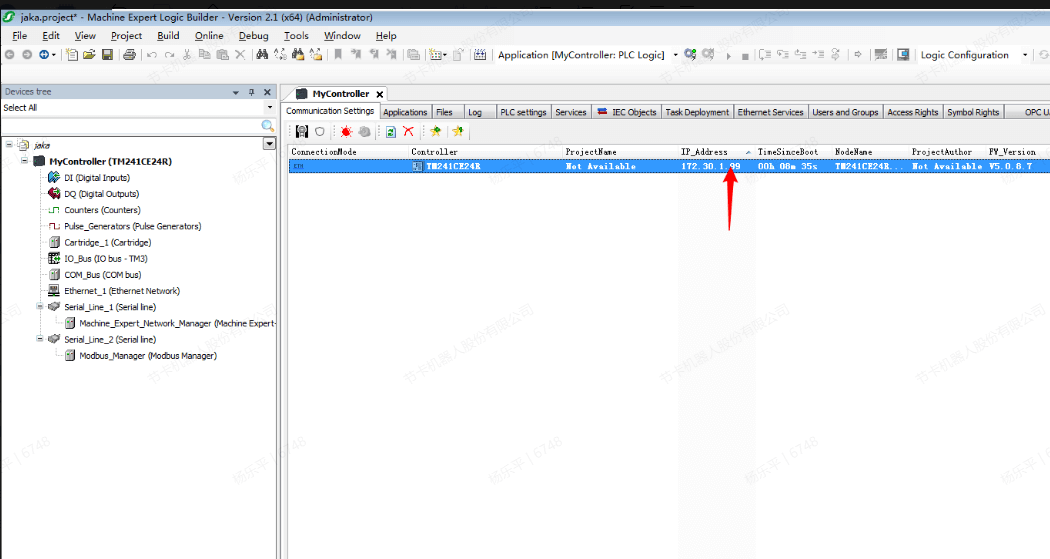The height and width of the screenshot is (559, 1050).
Task: Click the refresh controller list icon
Action: pos(390,131)
